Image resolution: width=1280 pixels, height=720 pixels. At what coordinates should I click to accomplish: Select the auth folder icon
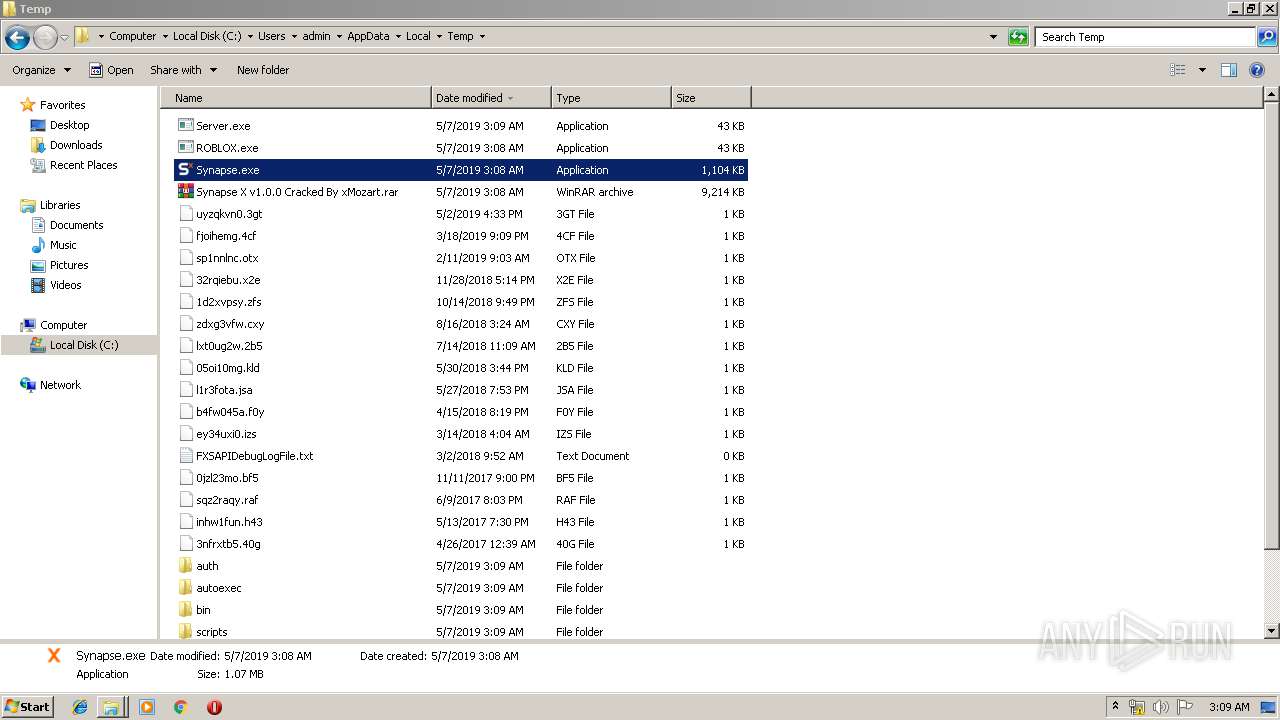coord(185,566)
